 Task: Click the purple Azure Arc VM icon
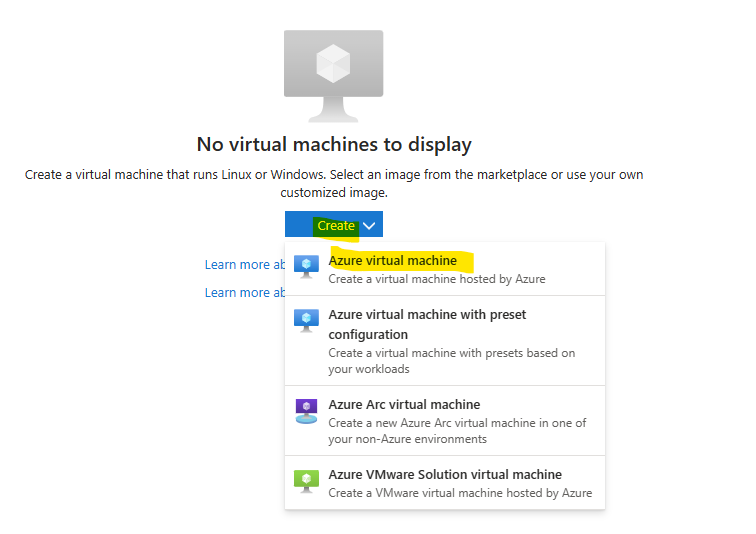coord(306,411)
